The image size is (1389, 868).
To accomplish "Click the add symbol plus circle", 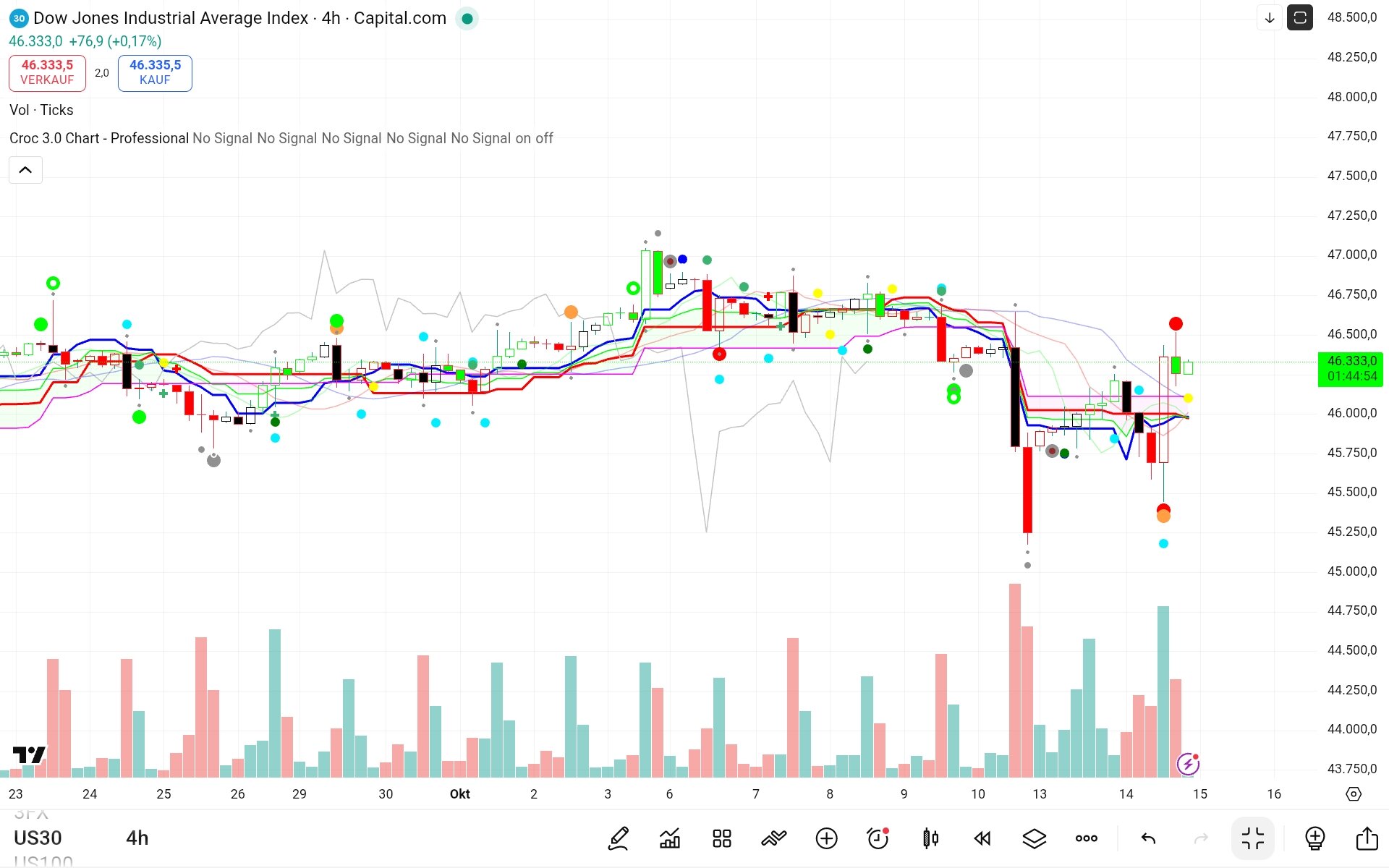I will tap(826, 838).
